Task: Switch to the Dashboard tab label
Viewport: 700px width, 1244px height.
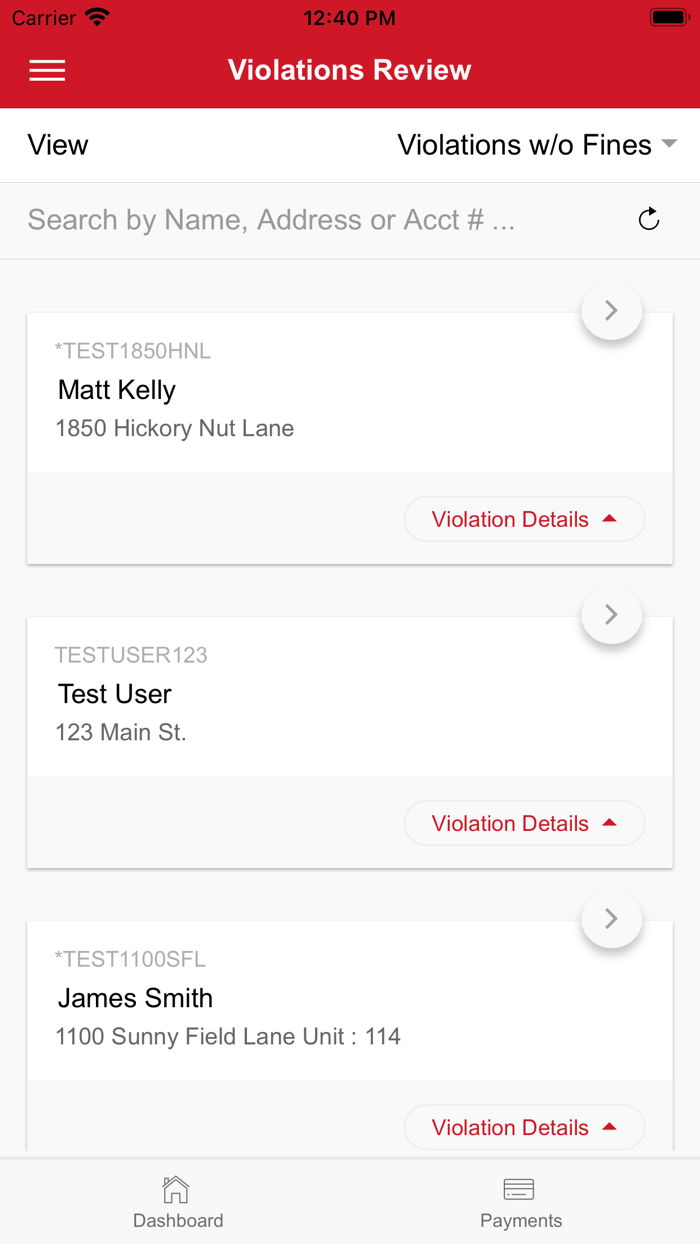Action: [x=178, y=1221]
